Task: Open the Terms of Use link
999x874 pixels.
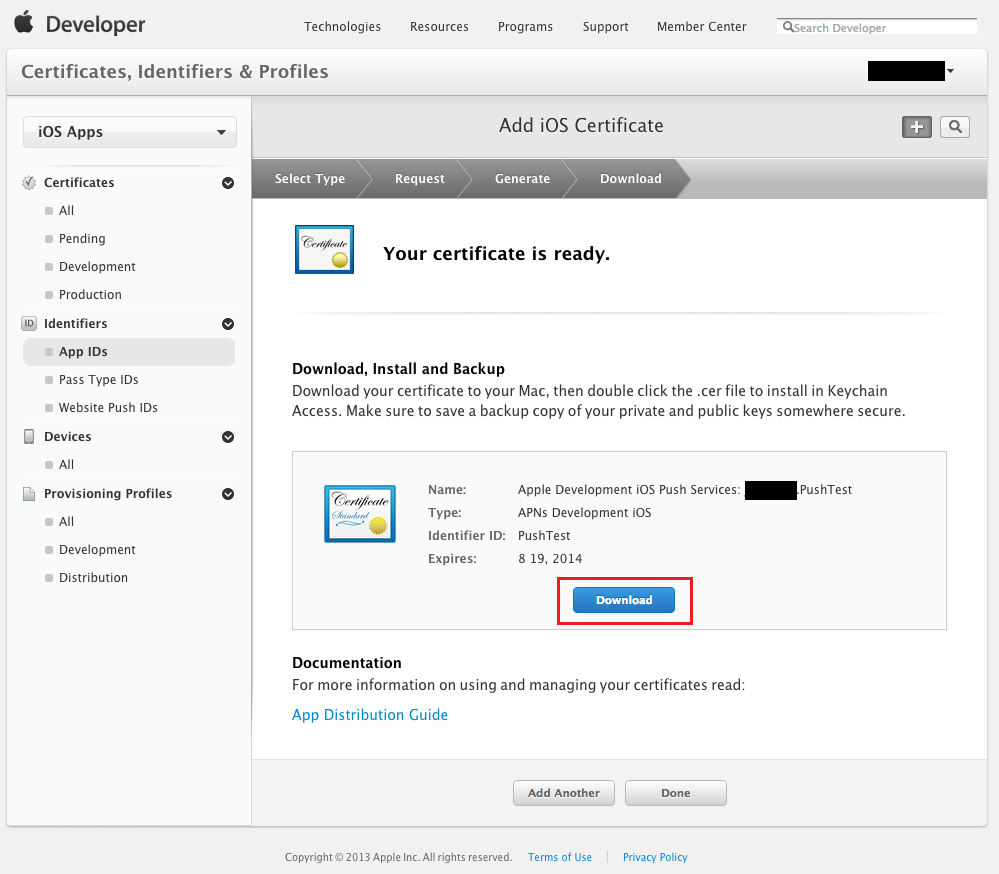Action: pos(559,857)
